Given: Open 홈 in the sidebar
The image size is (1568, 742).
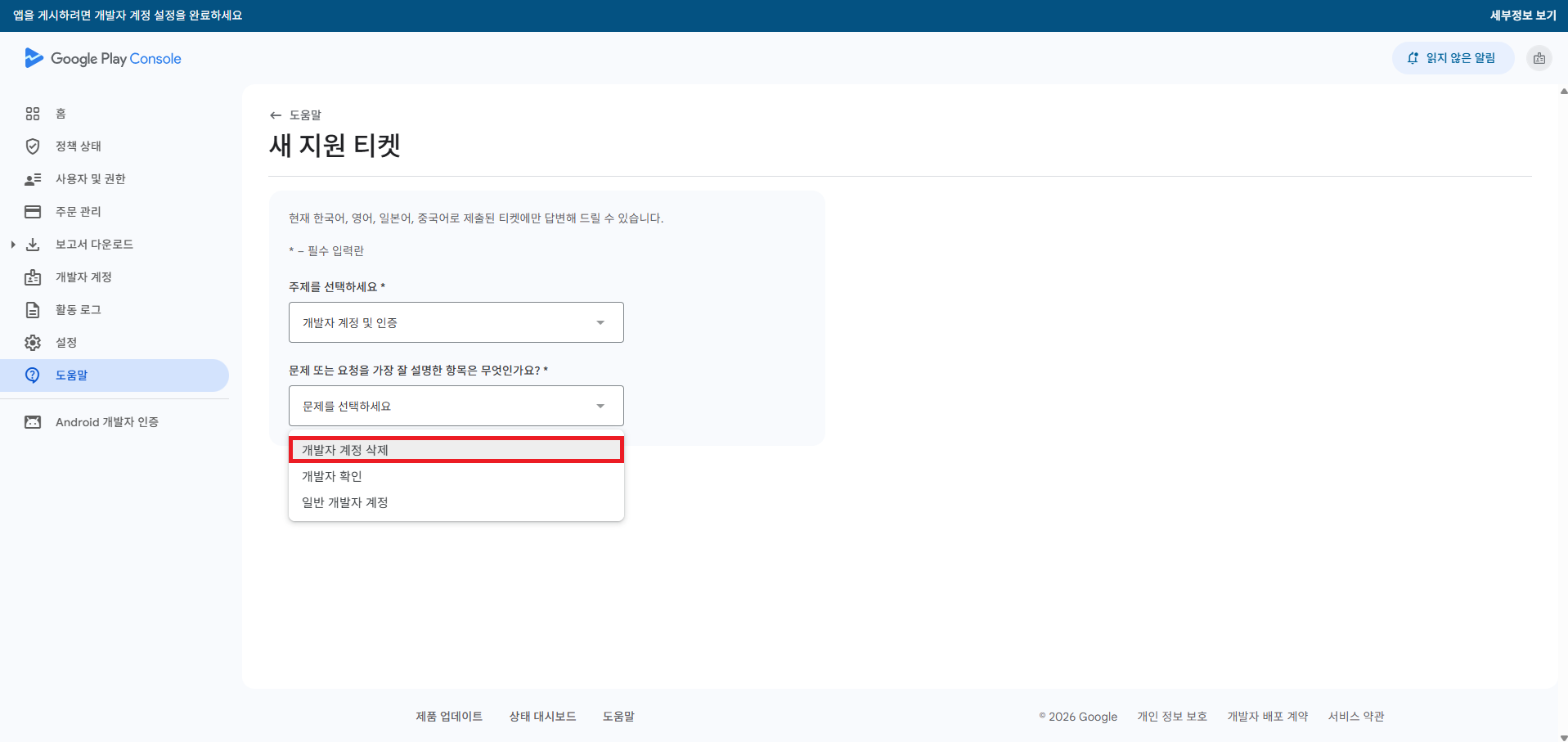Looking at the screenshot, I should [115, 114].
